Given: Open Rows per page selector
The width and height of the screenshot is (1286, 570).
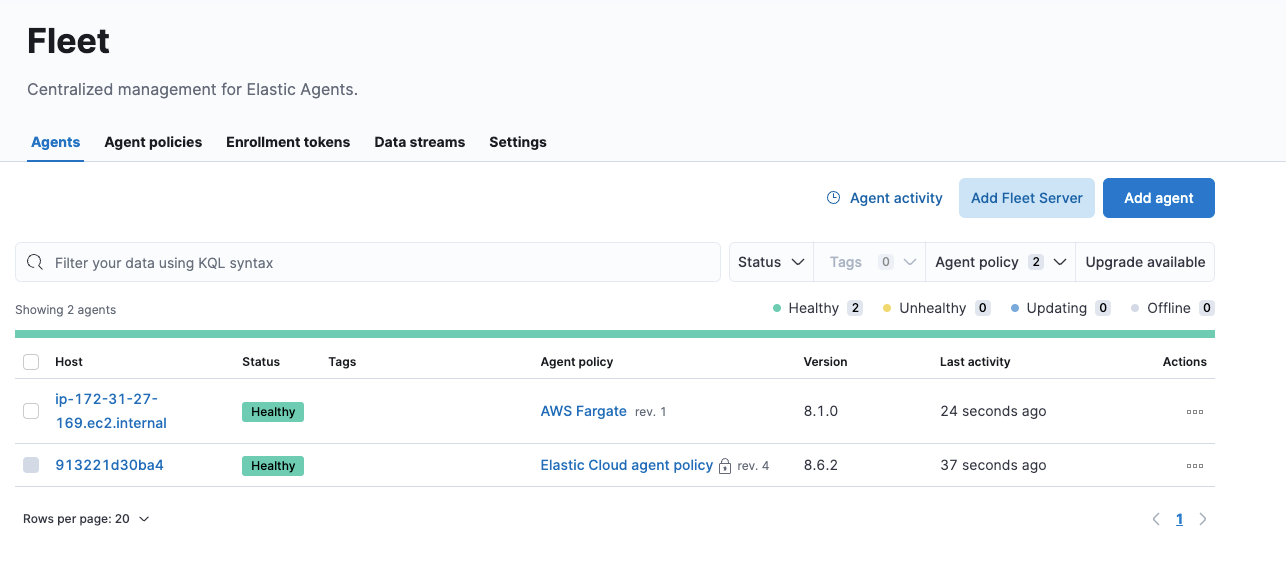Looking at the screenshot, I should (x=86, y=519).
